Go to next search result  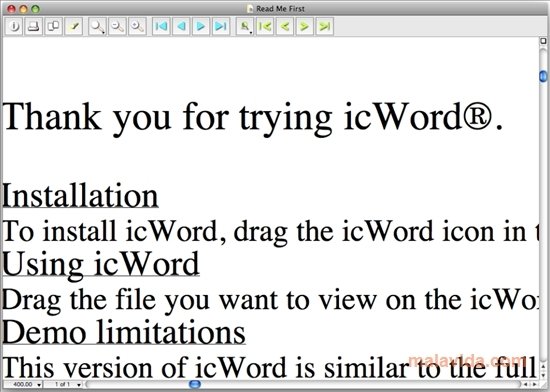[305, 26]
